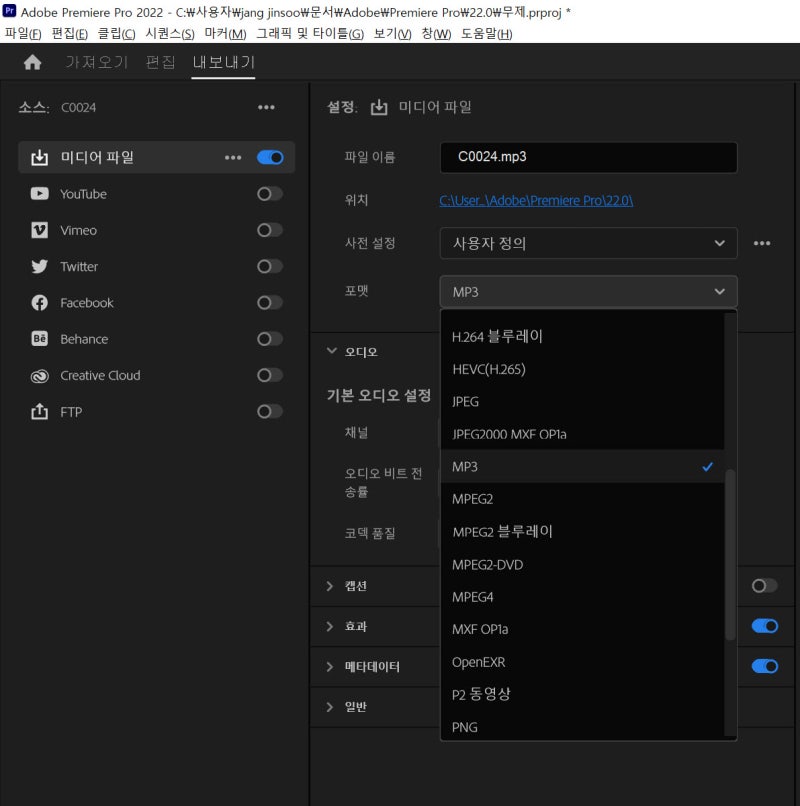Expand the 메타데이터 section
800x806 pixels.
tap(330, 667)
